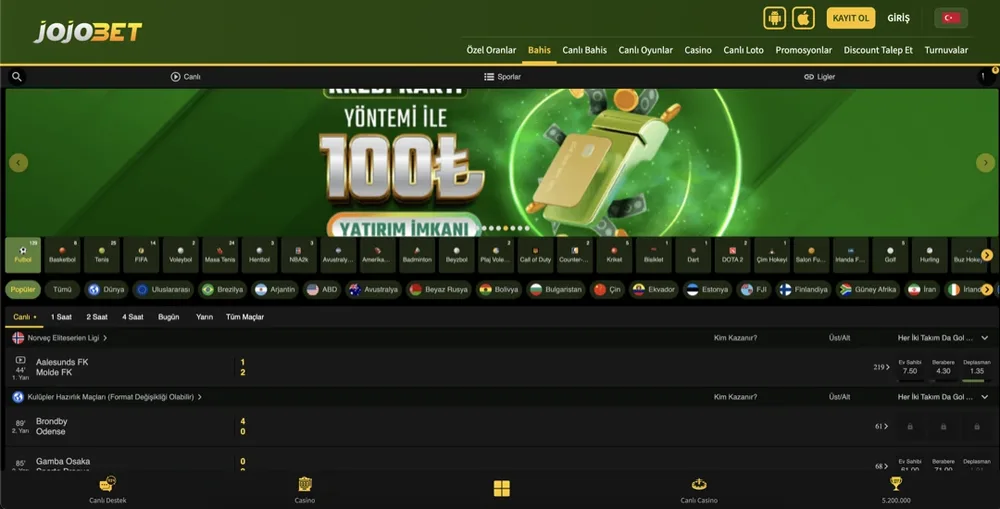The width and height of the screenshot is (1000, 509).
Task: Select the Bisiklet sport icon
Action: point(654,254)
